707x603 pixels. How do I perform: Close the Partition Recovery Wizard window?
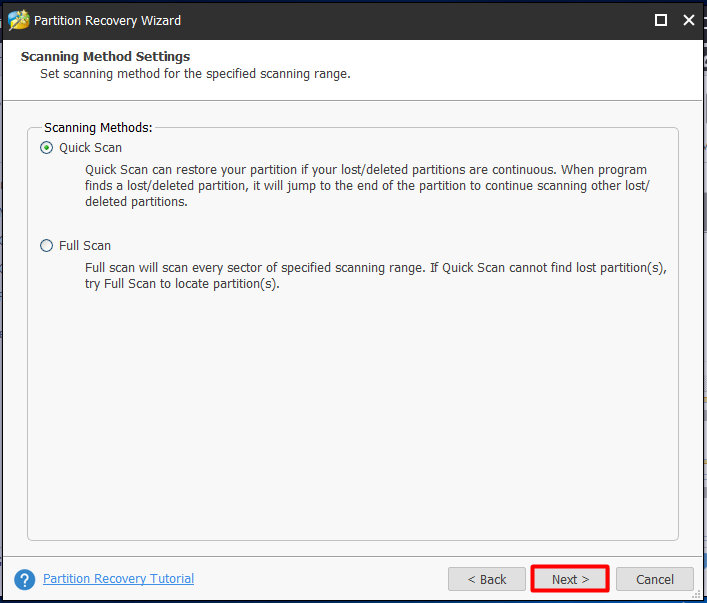[689, 20]
